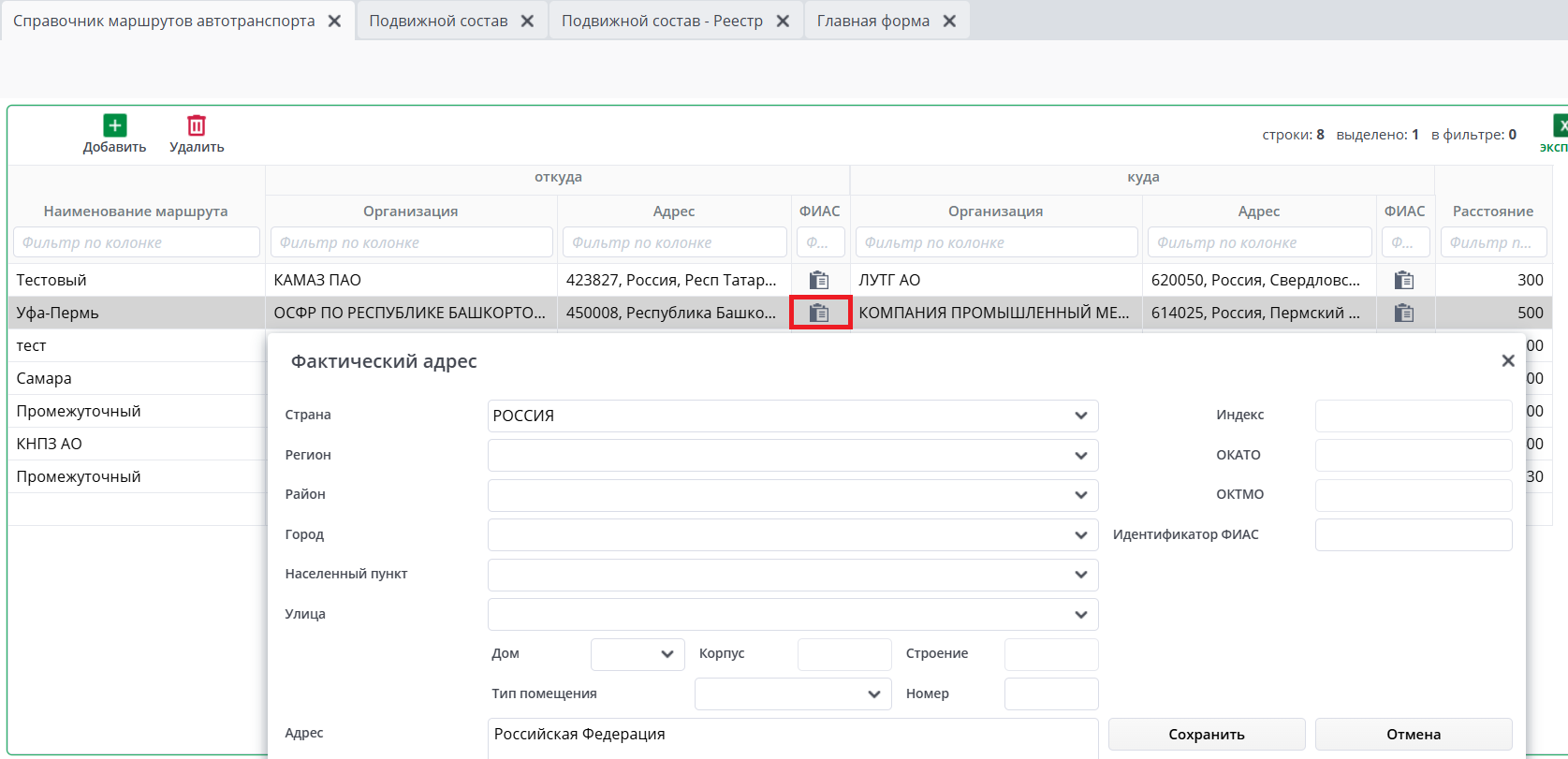Expand the Тип помещения dropdown
Image resolution: width=1568 pixels, height=759 pixels.
click(873, 694)
